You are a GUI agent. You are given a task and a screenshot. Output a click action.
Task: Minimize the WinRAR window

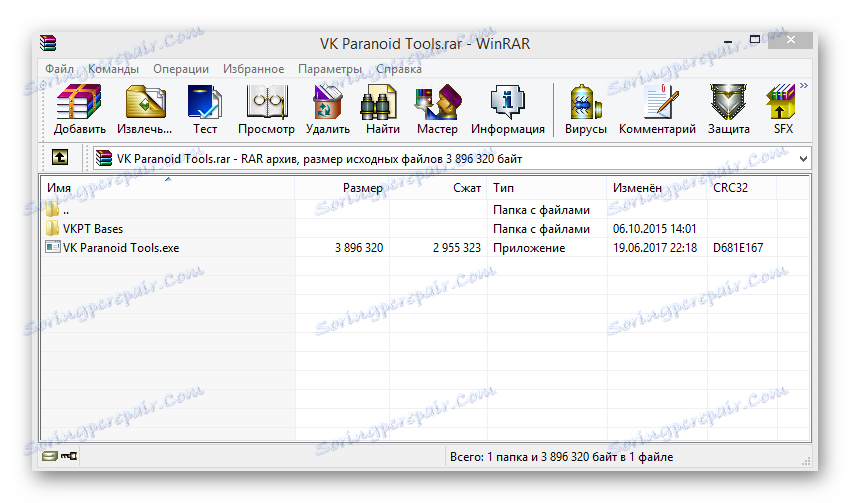pos(727,41)
